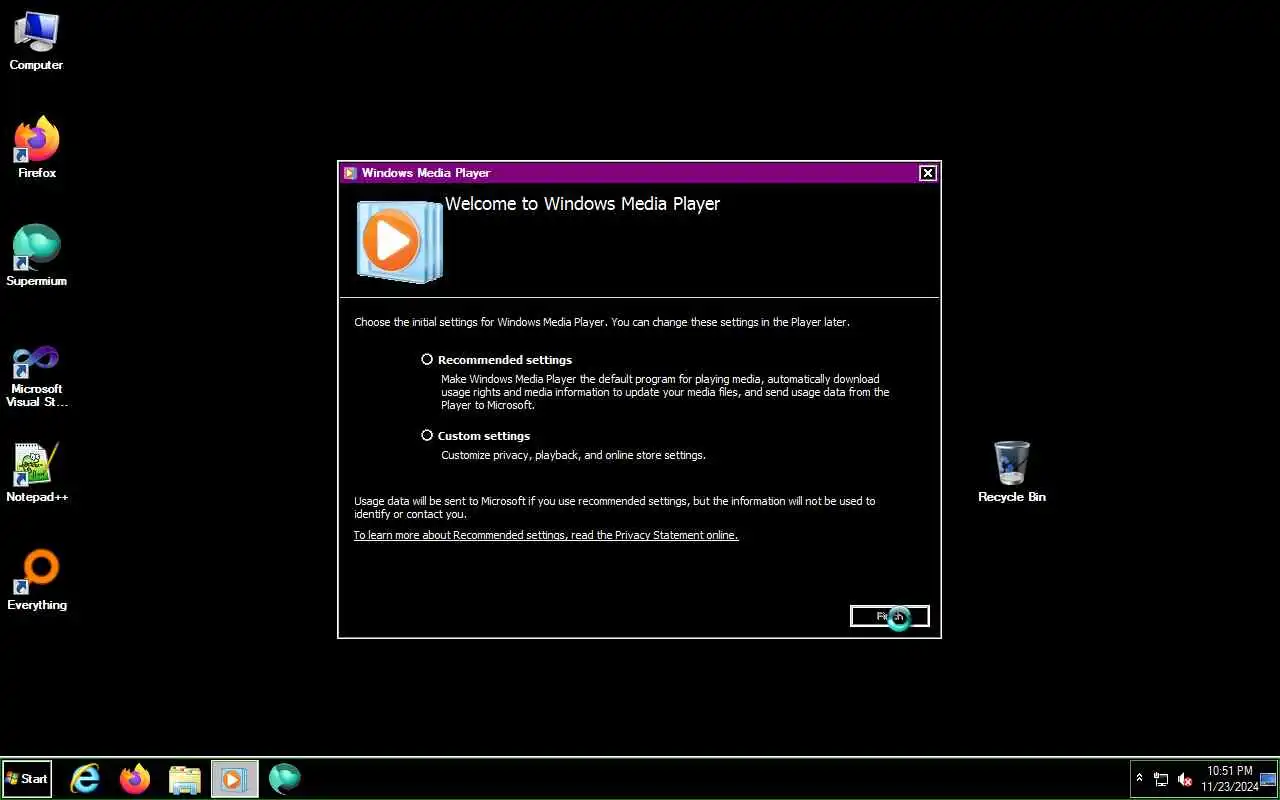The image size is (1280, 800).
Task: Click the muted volume tray icon
Action: (x=1185, y=779)
